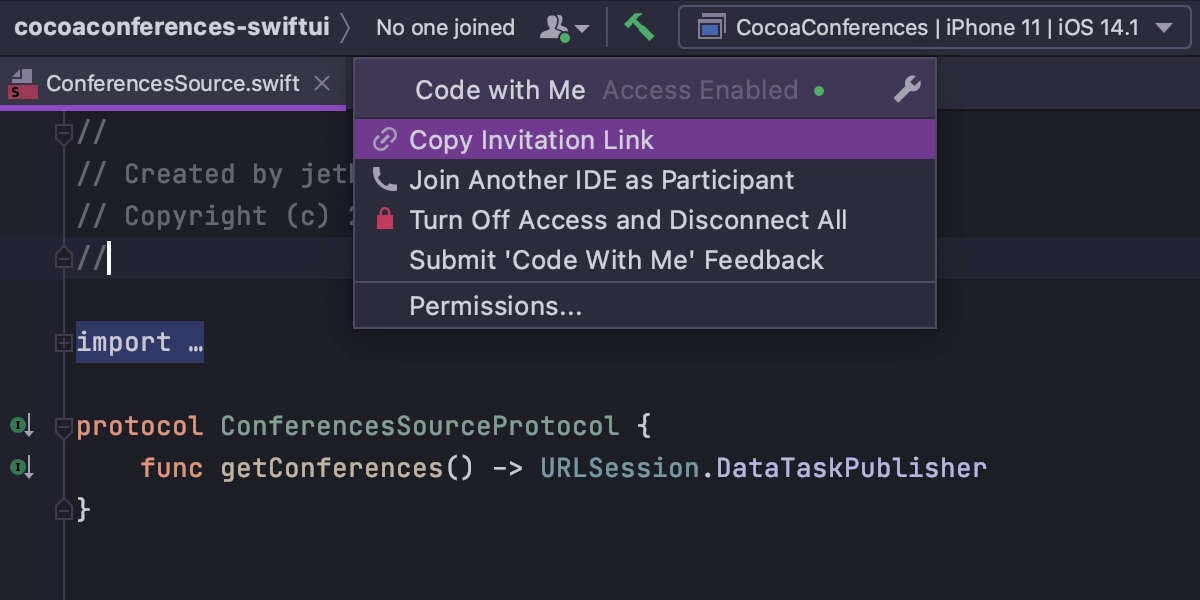
Task: Click the phone icon beside Join Another IDE
Action: [x=385, y=180]
